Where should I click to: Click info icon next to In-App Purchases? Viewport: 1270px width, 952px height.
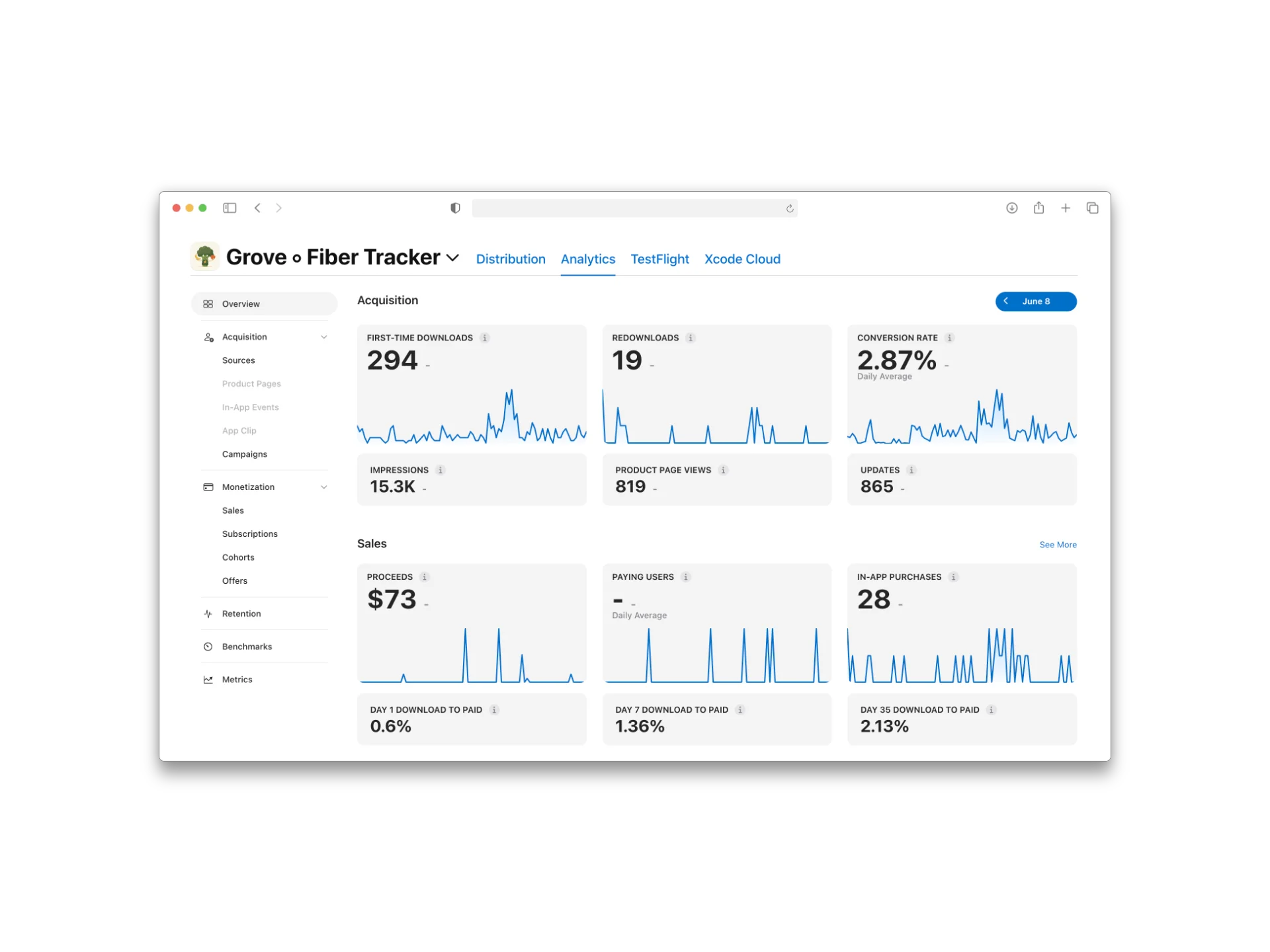(954, 577)
